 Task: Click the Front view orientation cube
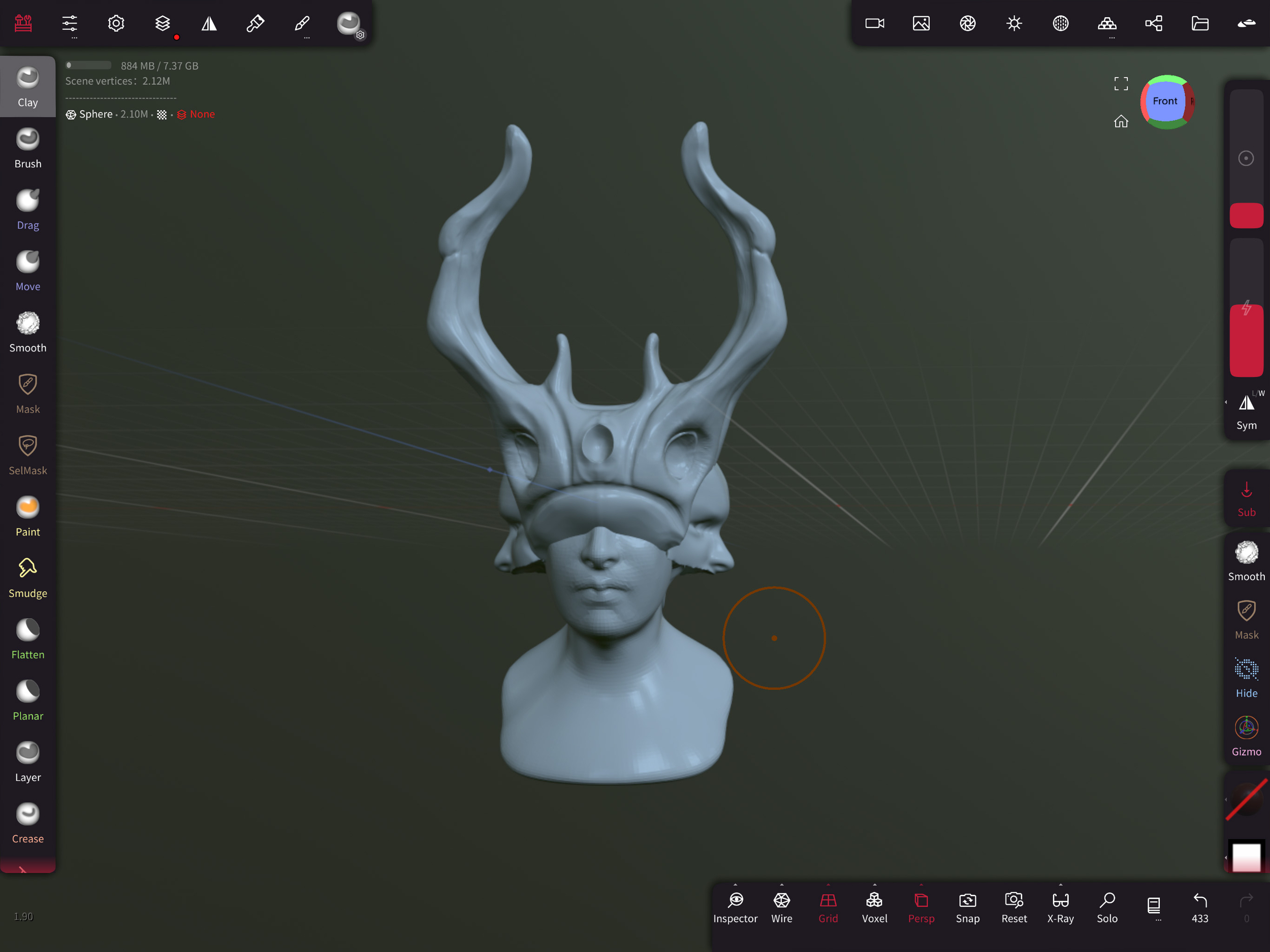[1164, 101]
